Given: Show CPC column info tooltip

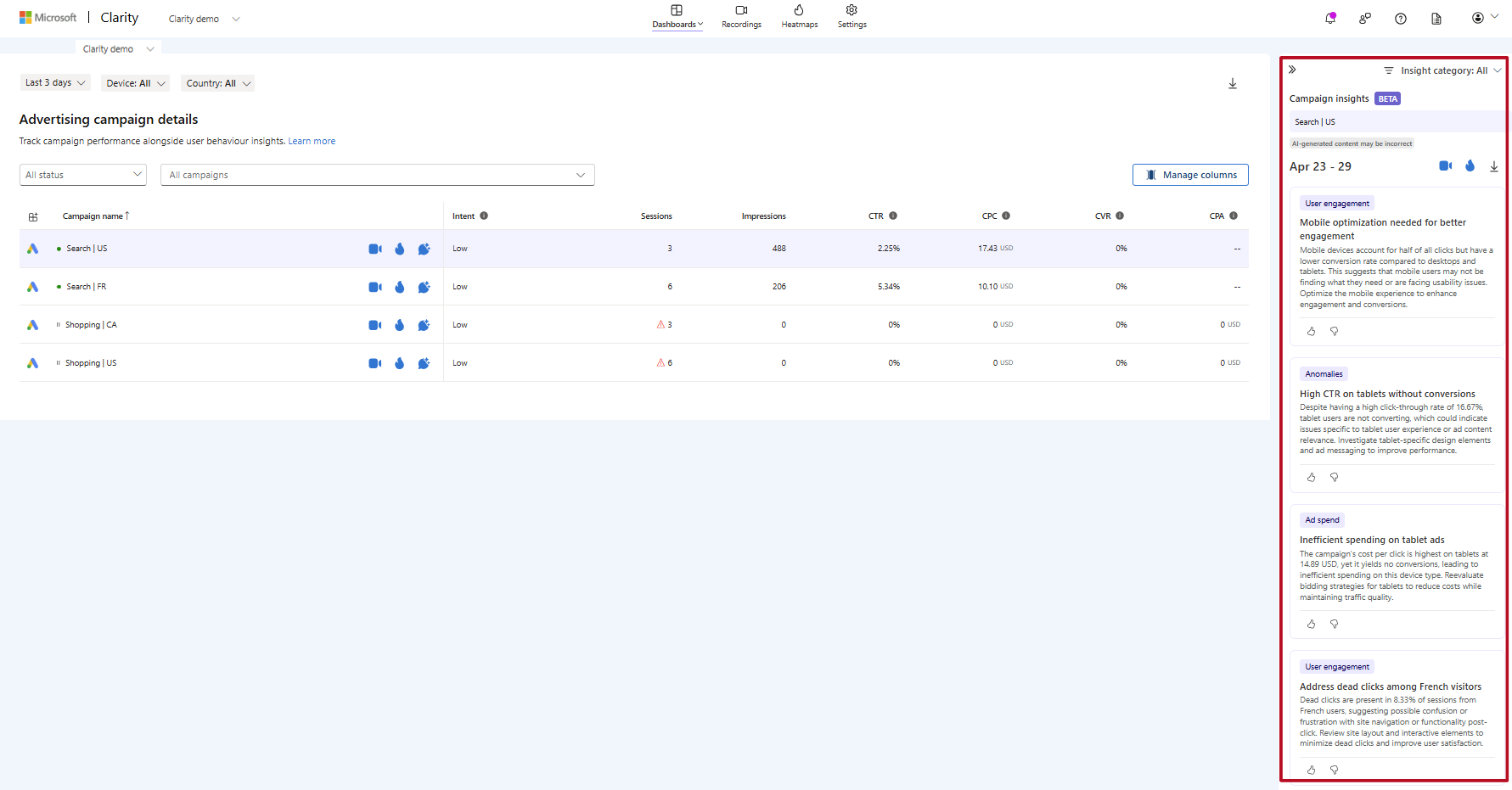Looking at the screenshot, I should coord(1006,216).
